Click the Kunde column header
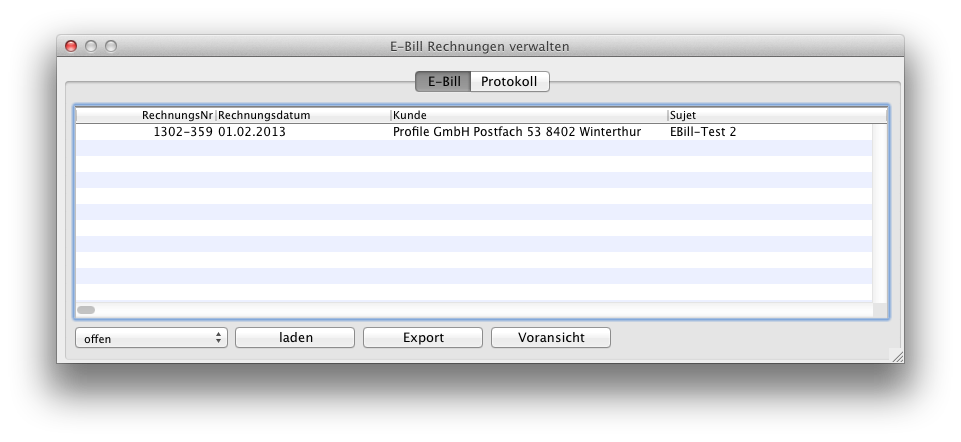The image size is (961, 442). (528, 116)
